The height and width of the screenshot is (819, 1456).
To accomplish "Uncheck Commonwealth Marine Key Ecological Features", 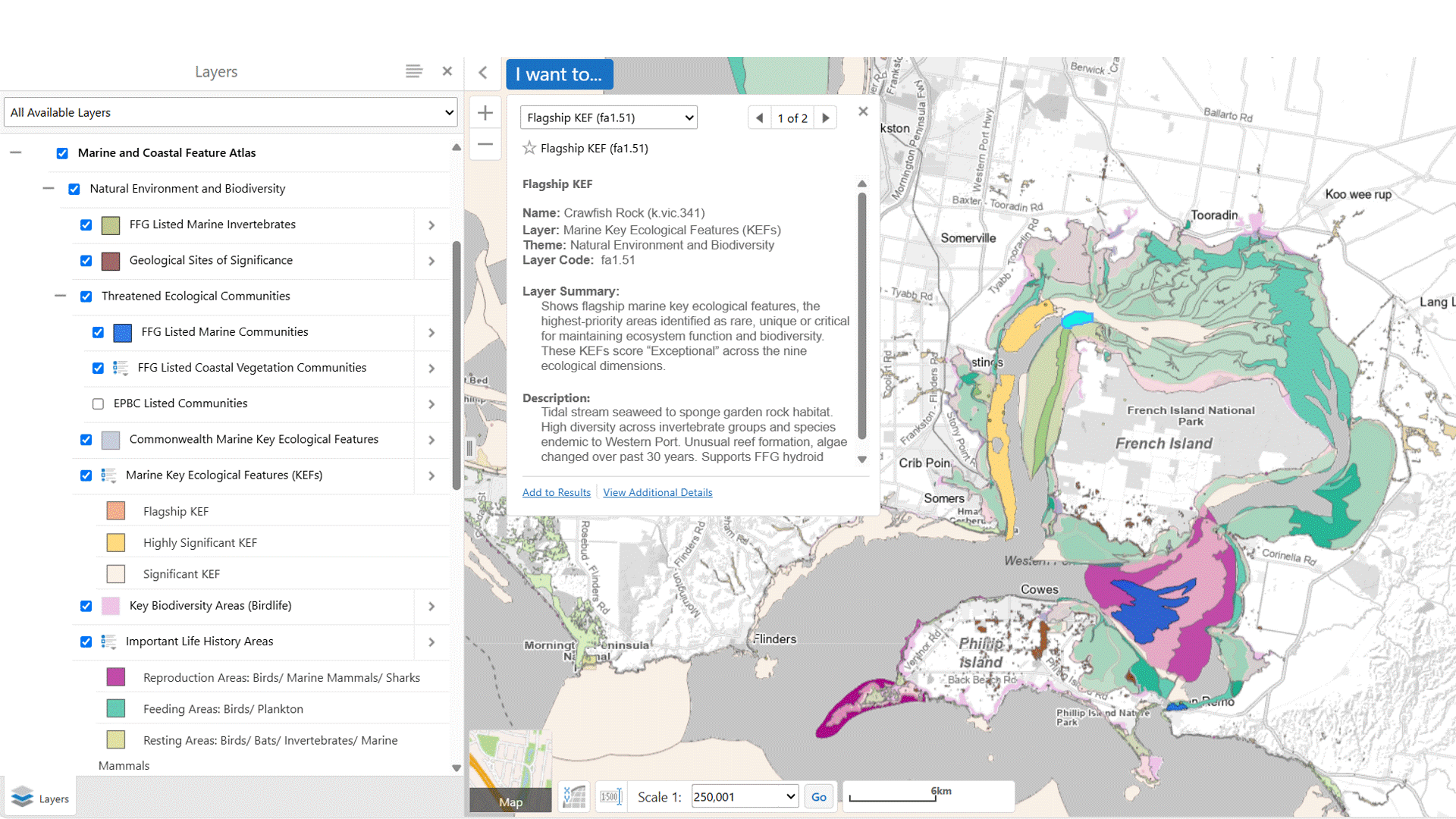I will coord(86,440).
